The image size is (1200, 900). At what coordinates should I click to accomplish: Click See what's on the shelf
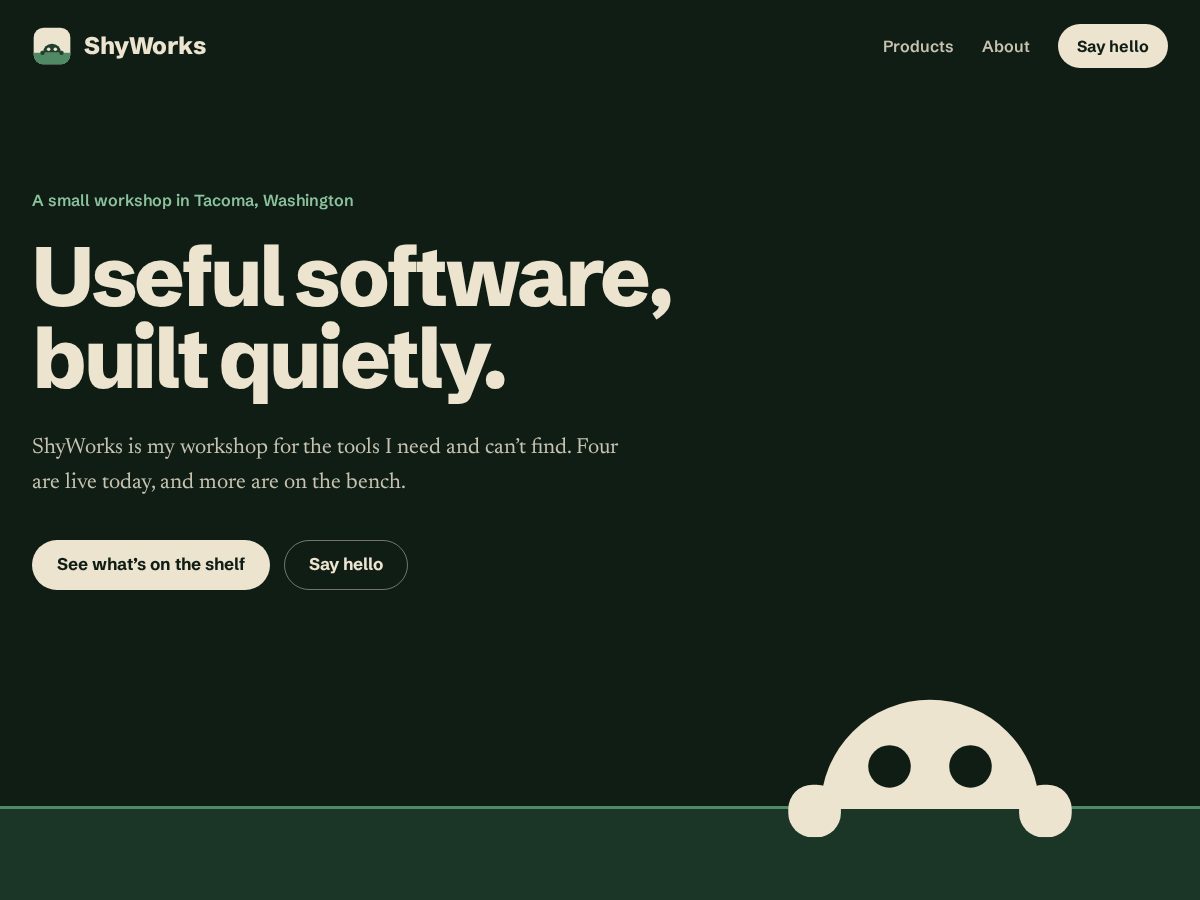151,565
